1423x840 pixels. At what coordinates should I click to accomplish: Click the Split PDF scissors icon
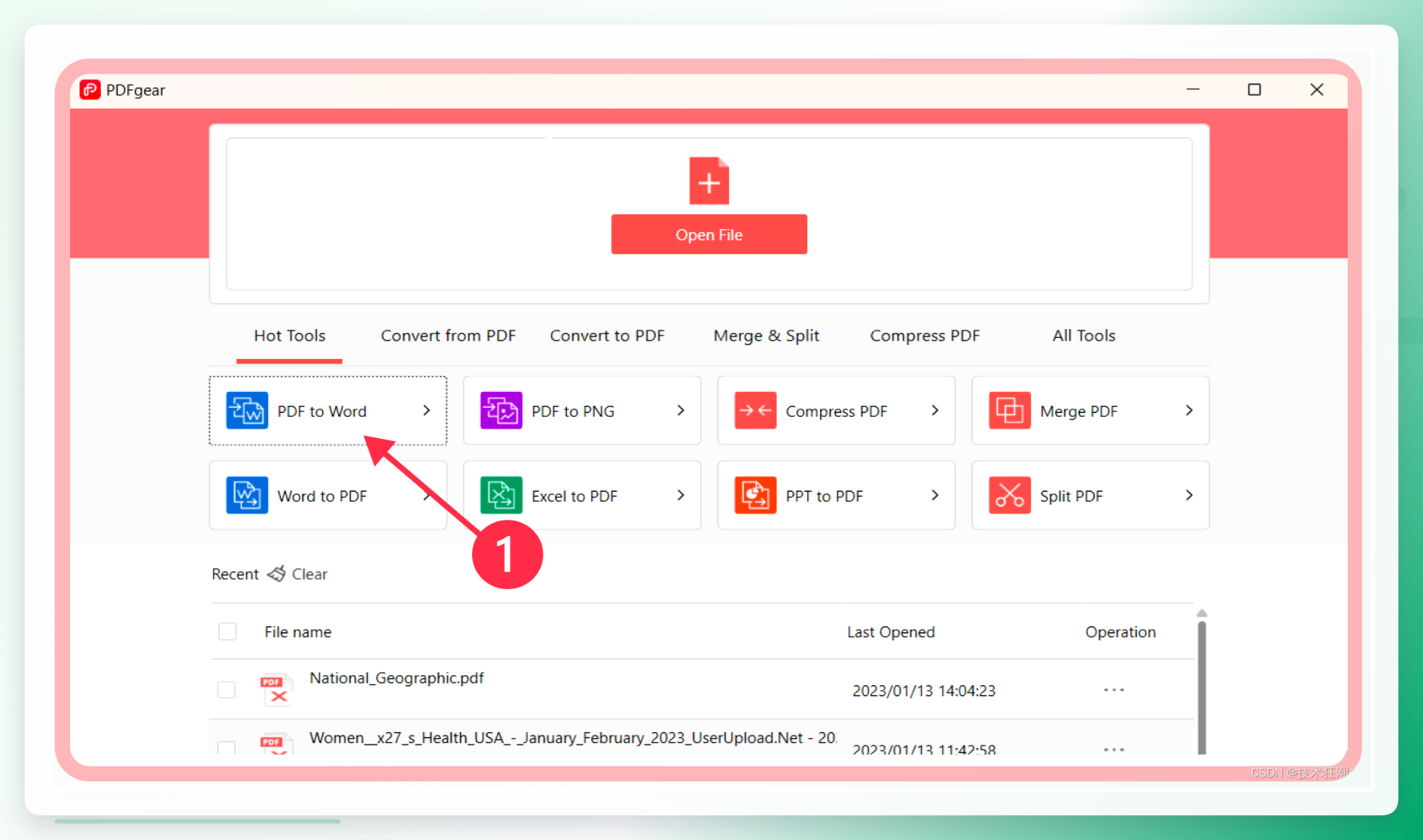[1009, 495]
